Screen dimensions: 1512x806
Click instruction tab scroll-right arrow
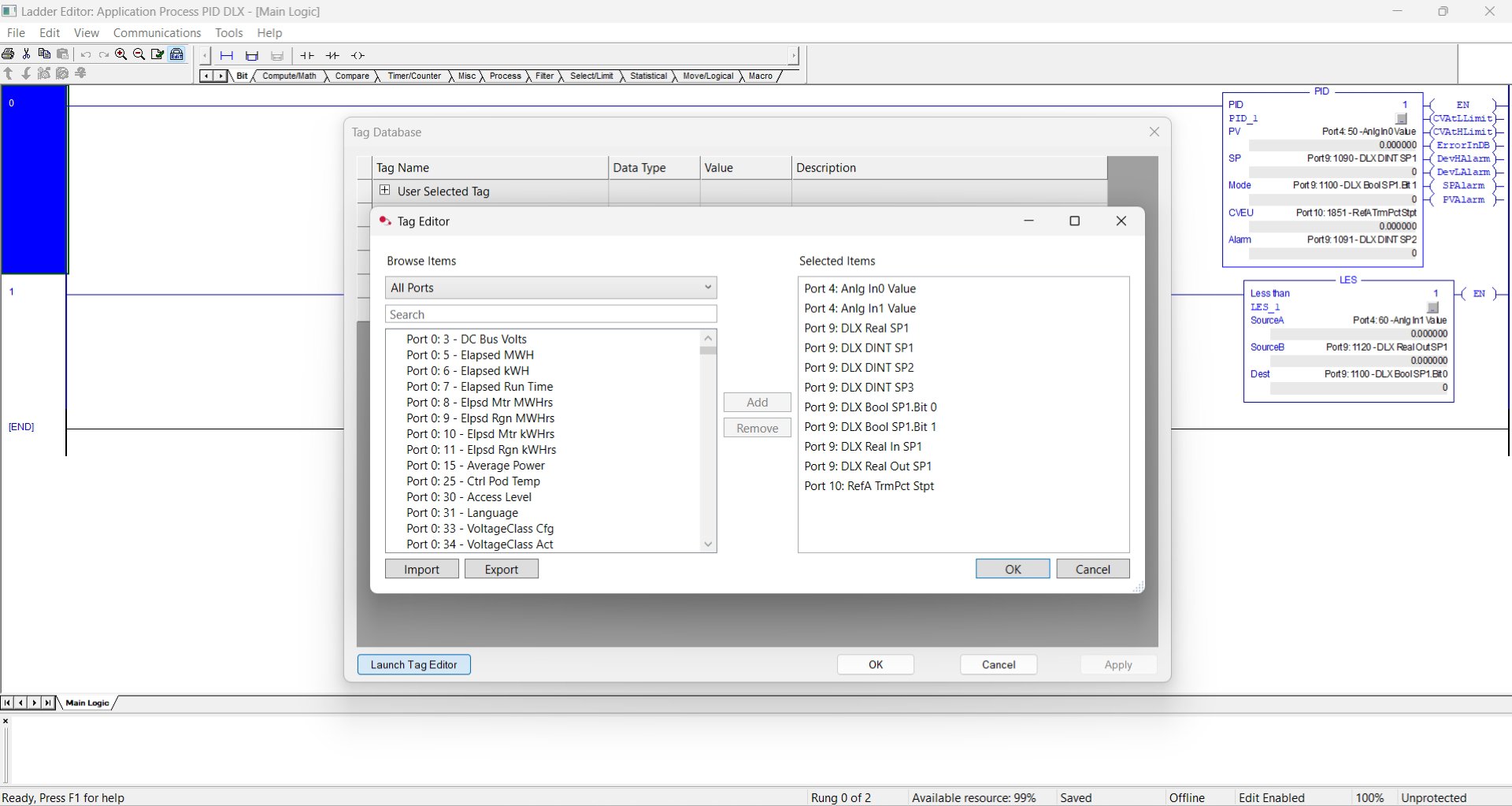[x=220, y=76]
